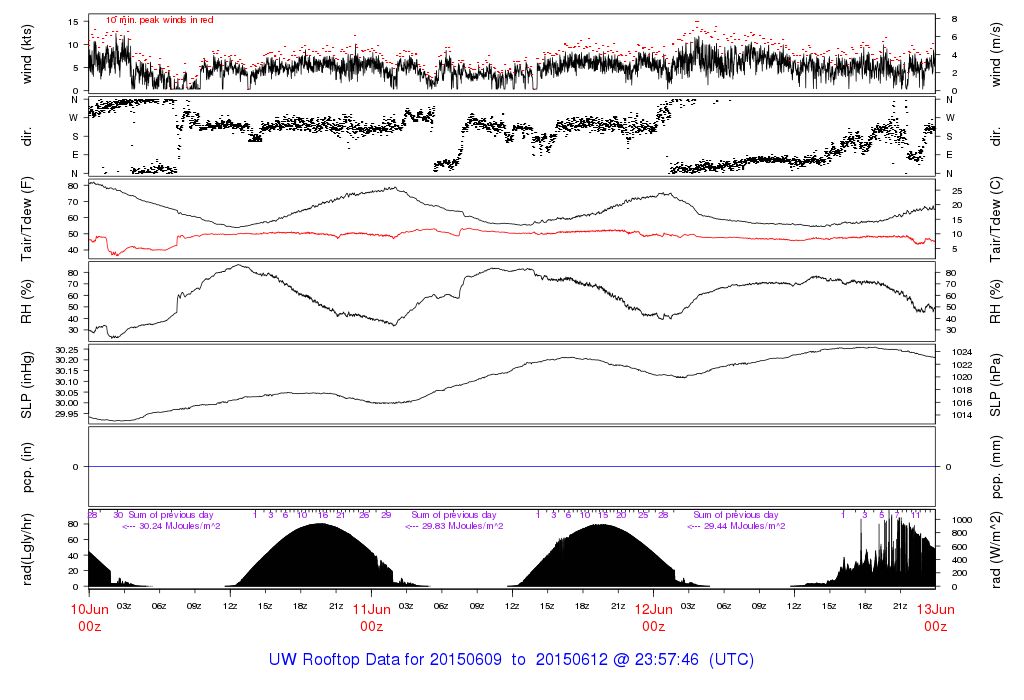Click the UW Rooftop Data title

[511, 660]
